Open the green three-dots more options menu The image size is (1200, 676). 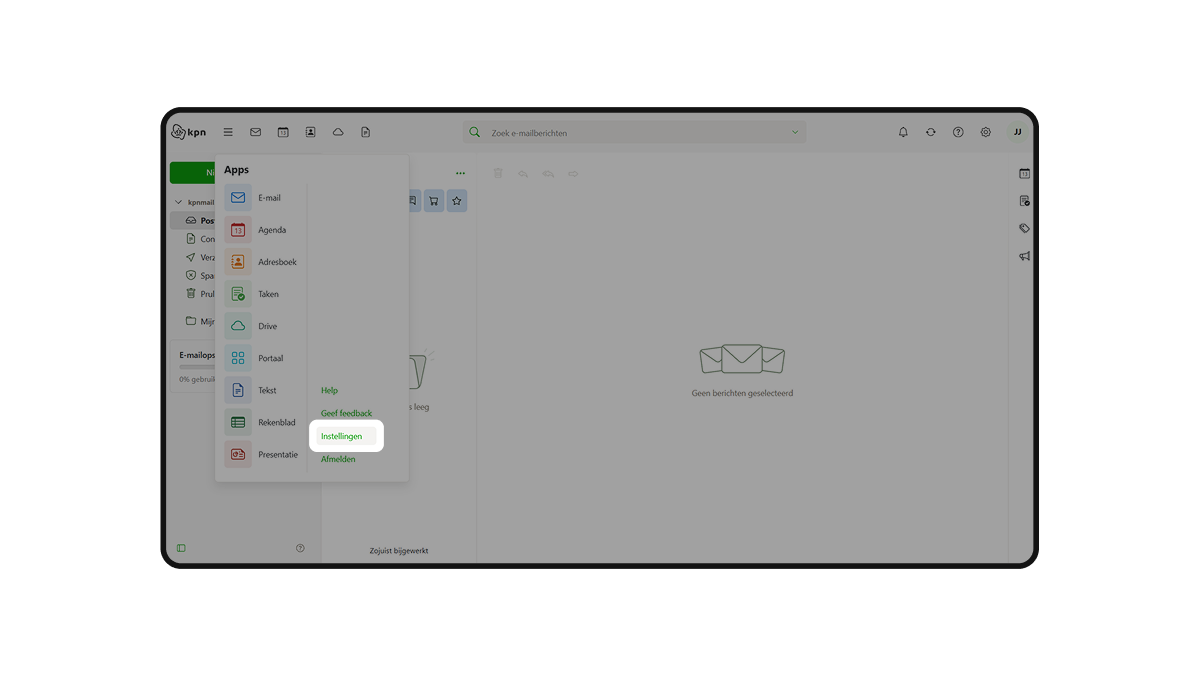point(460,174)
